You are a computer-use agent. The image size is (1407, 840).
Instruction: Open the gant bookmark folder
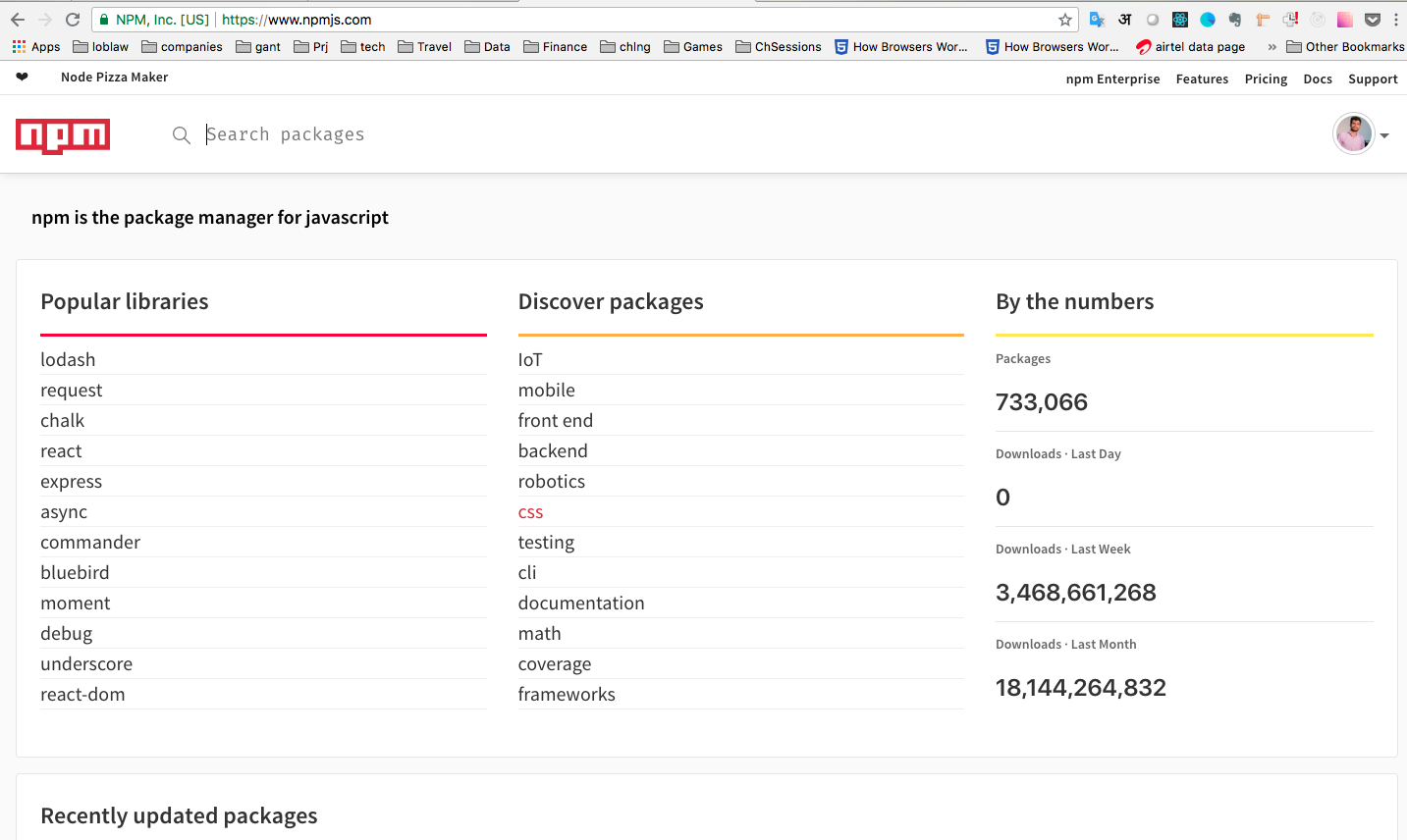(258, 47)
